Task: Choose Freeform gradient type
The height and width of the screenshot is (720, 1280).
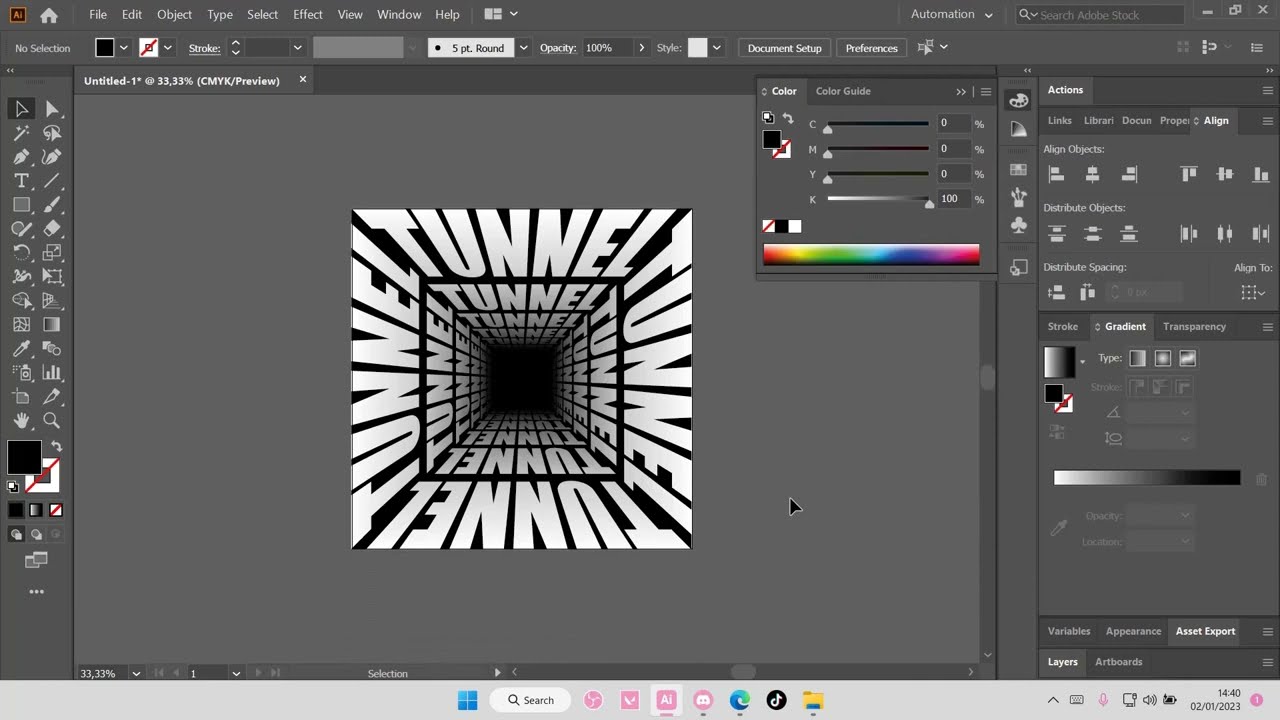Action: coord(1187,358)
